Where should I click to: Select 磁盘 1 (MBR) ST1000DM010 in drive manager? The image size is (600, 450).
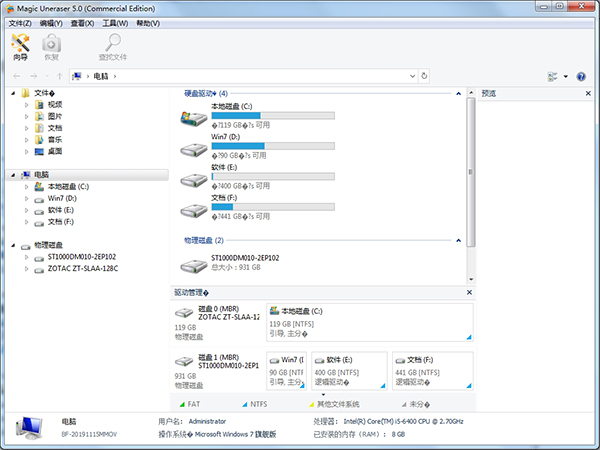[217, 371]
